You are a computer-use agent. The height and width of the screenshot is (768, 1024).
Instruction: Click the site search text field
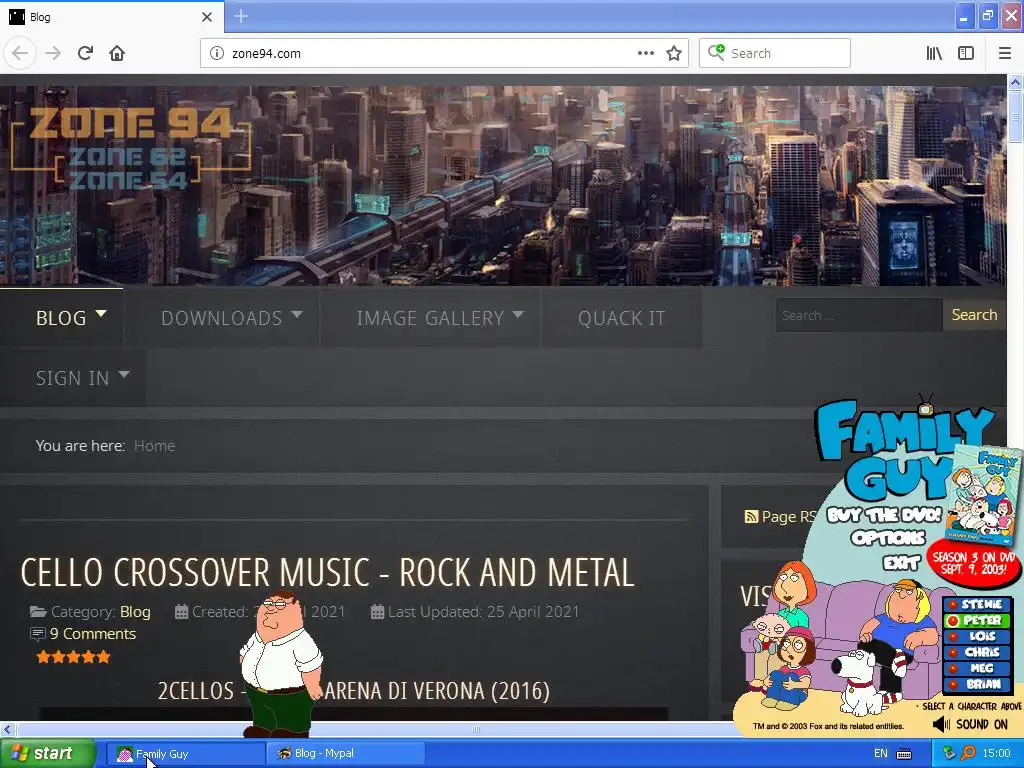[x=859, y=315]
